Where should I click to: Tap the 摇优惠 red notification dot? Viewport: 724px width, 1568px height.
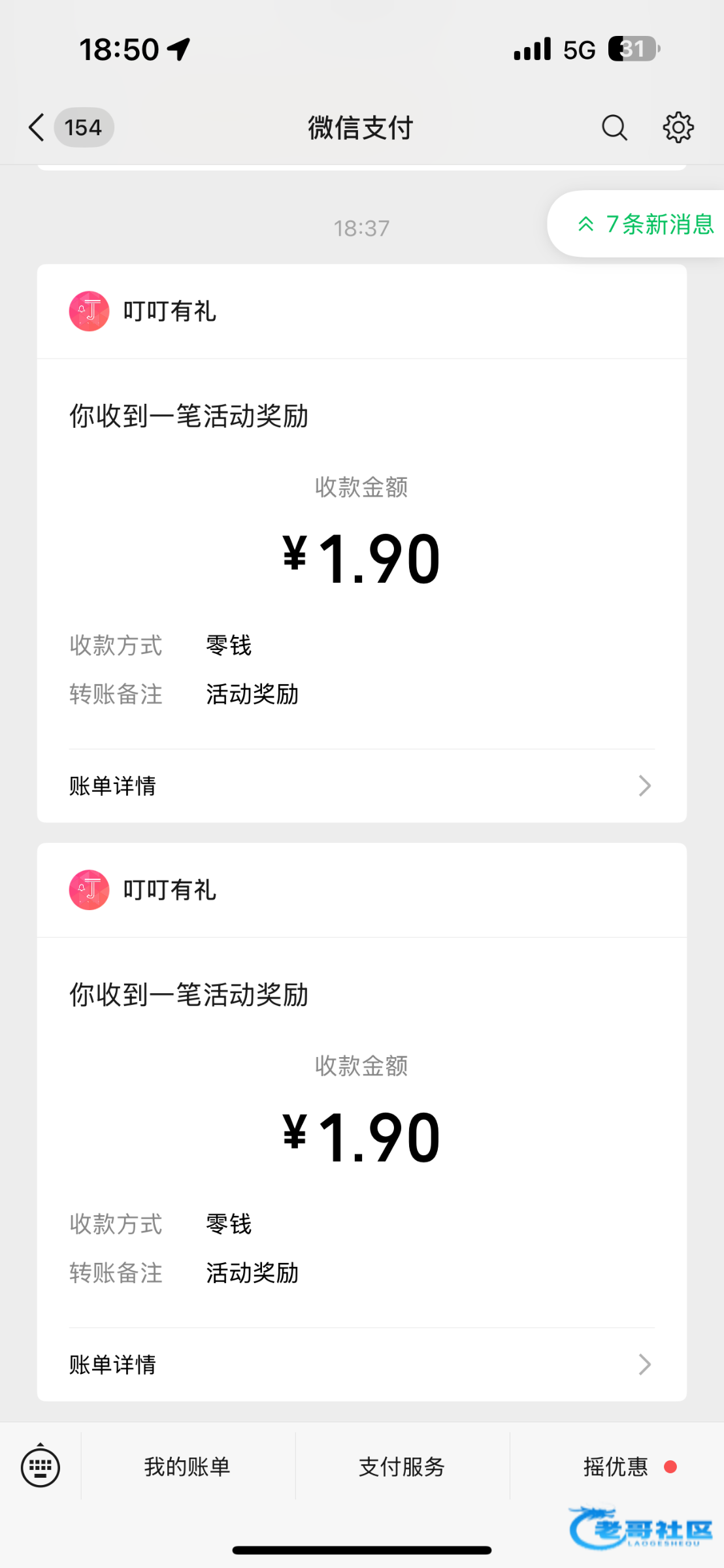tap(670, 1467)
